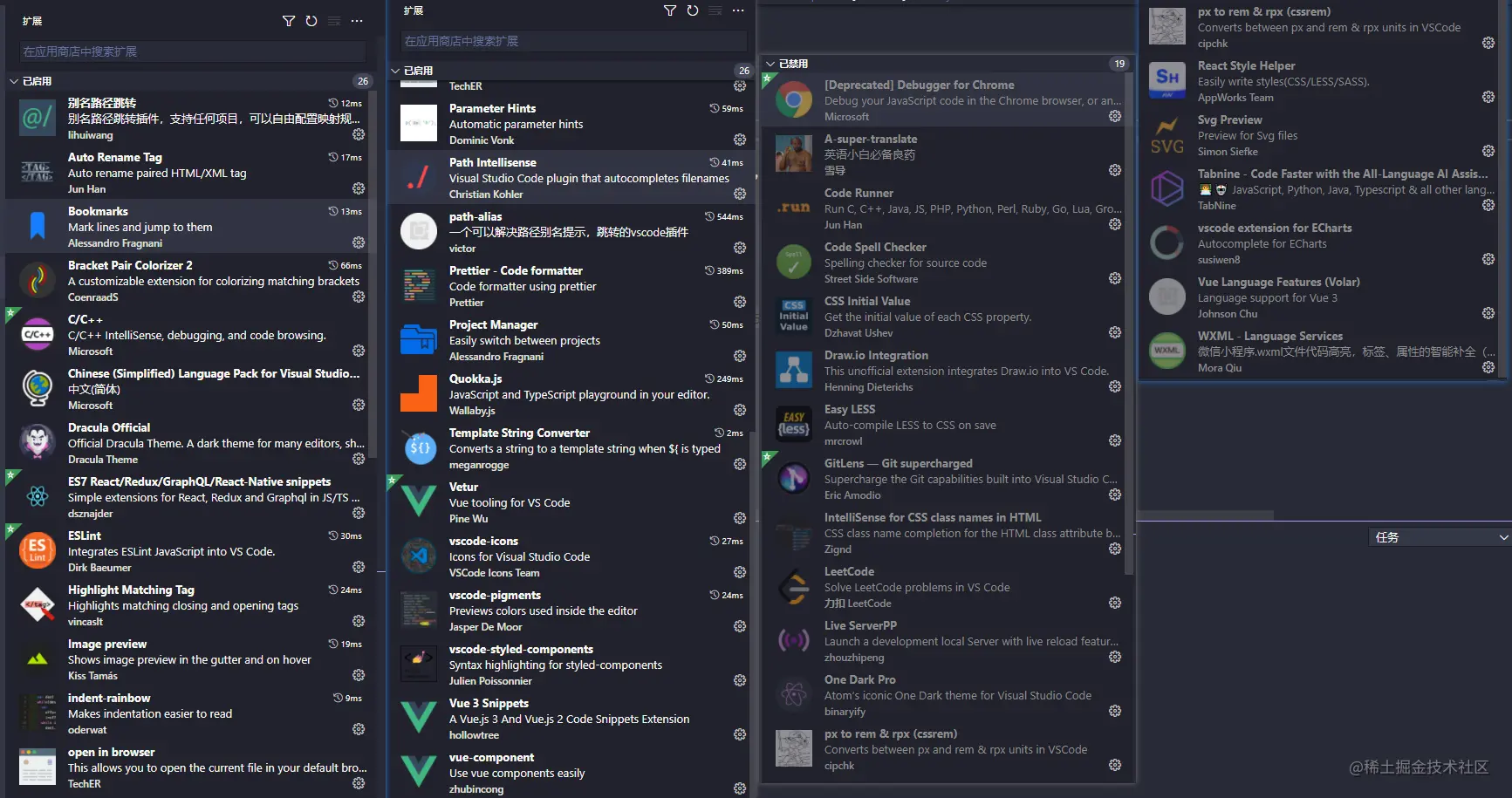
Task: Open the Svg Preview settings gear
Action: (x=1488, y=151)
